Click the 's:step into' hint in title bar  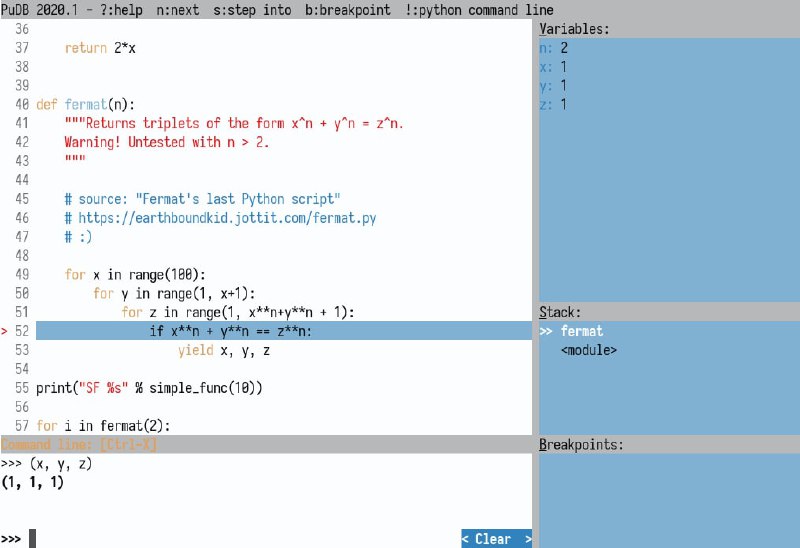click(252, 10)
